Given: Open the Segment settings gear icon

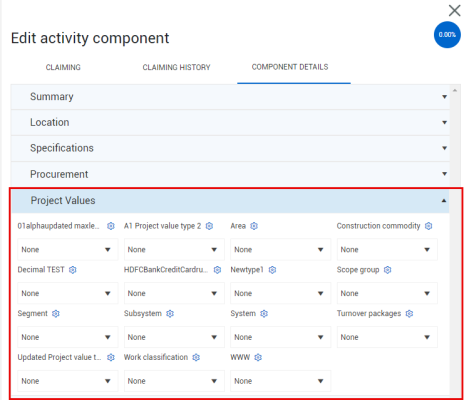Looking at the screenshot, I should [56, 313].
